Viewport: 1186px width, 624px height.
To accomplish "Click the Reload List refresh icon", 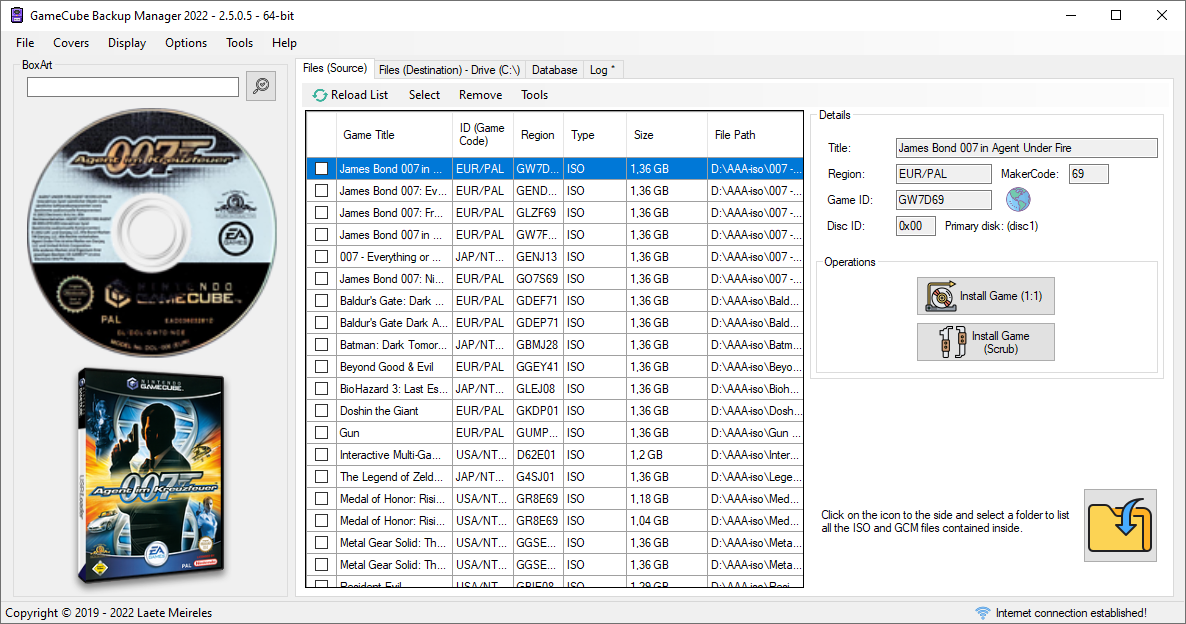I will [320, 95].
